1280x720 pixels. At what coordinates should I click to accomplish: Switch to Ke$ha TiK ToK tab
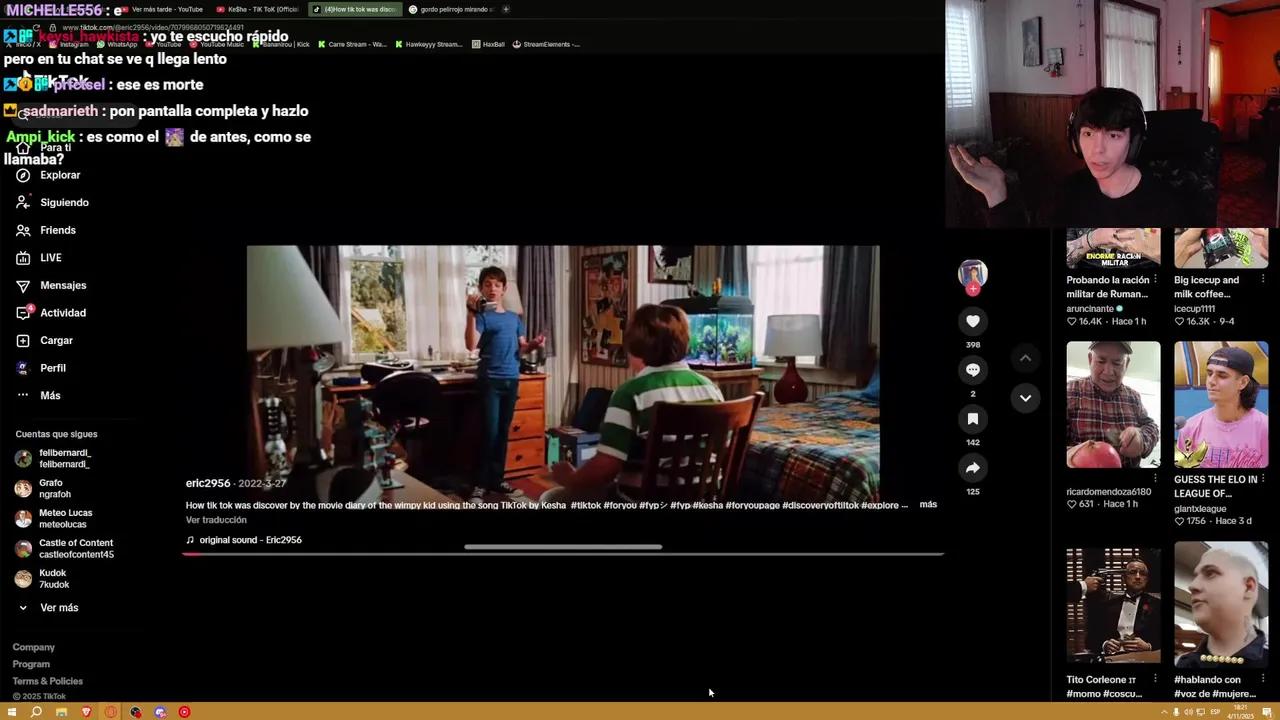tap(257, 9)
